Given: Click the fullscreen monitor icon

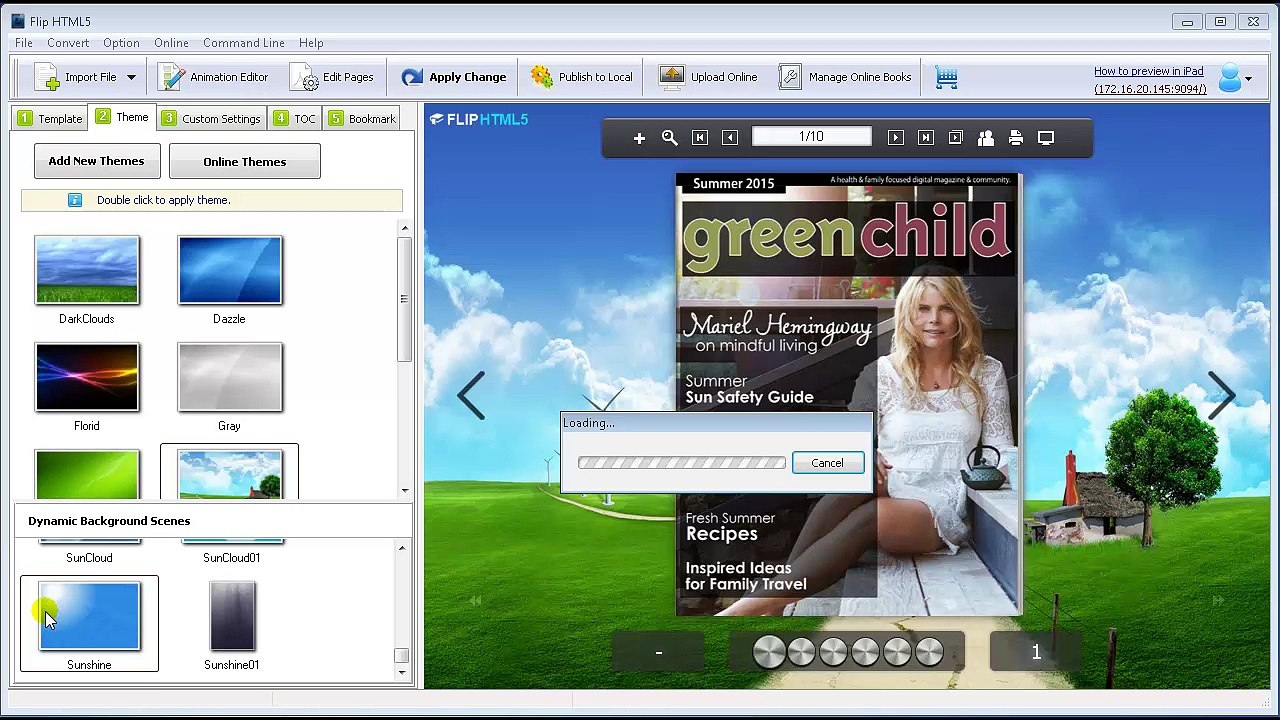Looking at the screenshot, I should click(x=1046, y=138).
